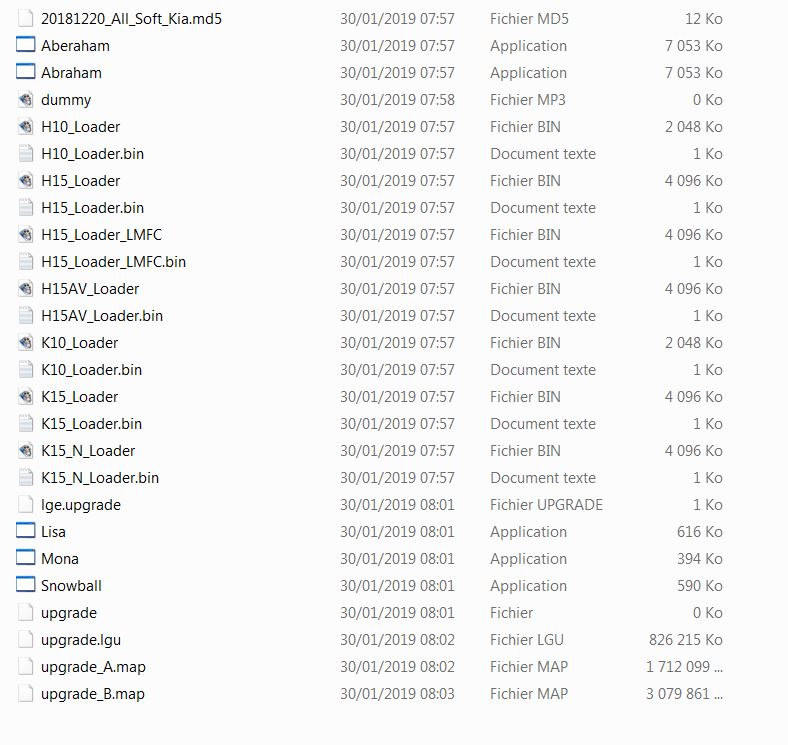Click the upgrade.lgu file icon
Viewport: 788px width, 745px height.
pos(26,639)
